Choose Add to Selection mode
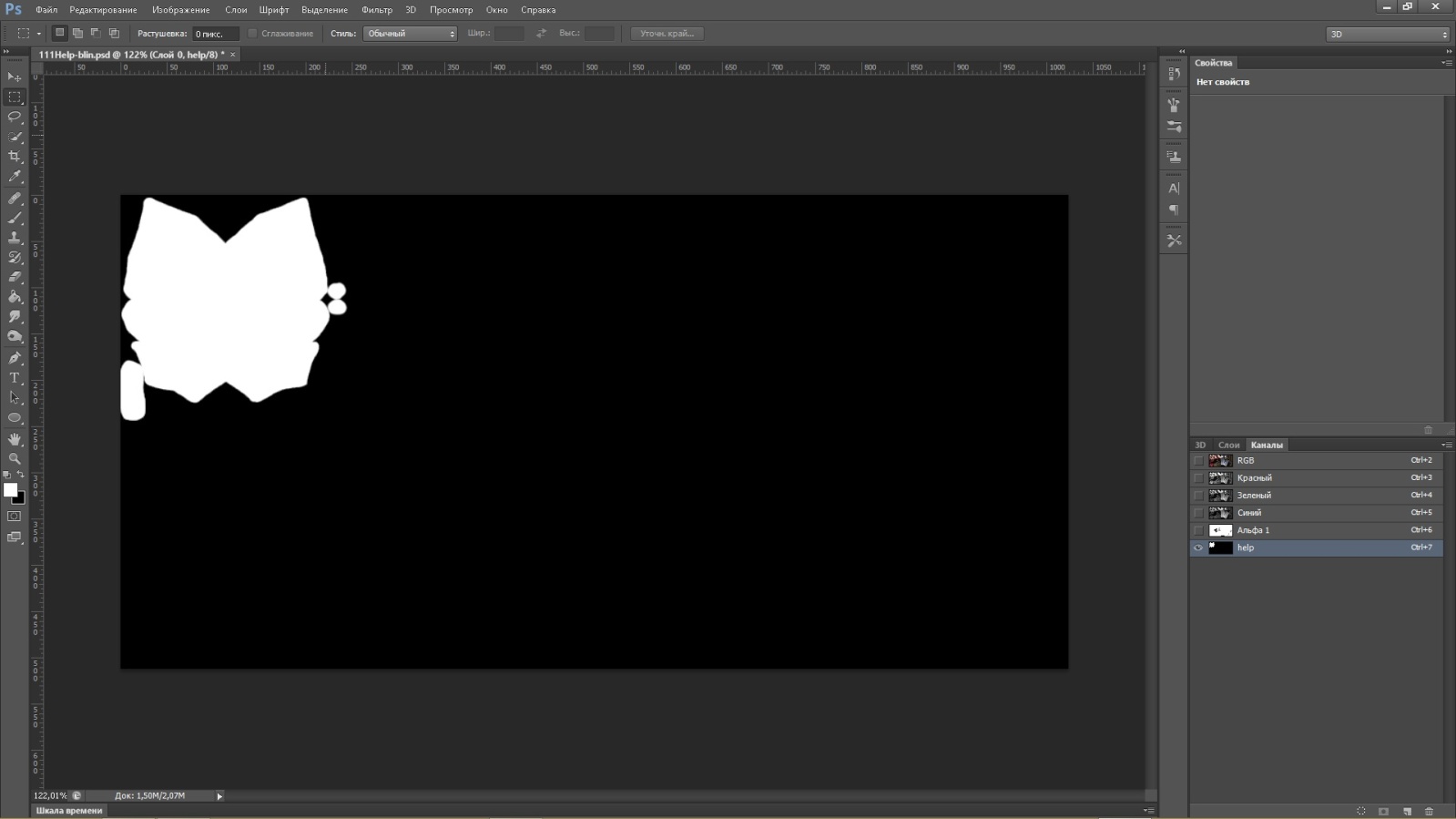The height and width of the screenshot is (819, 1456). (78, 33)
